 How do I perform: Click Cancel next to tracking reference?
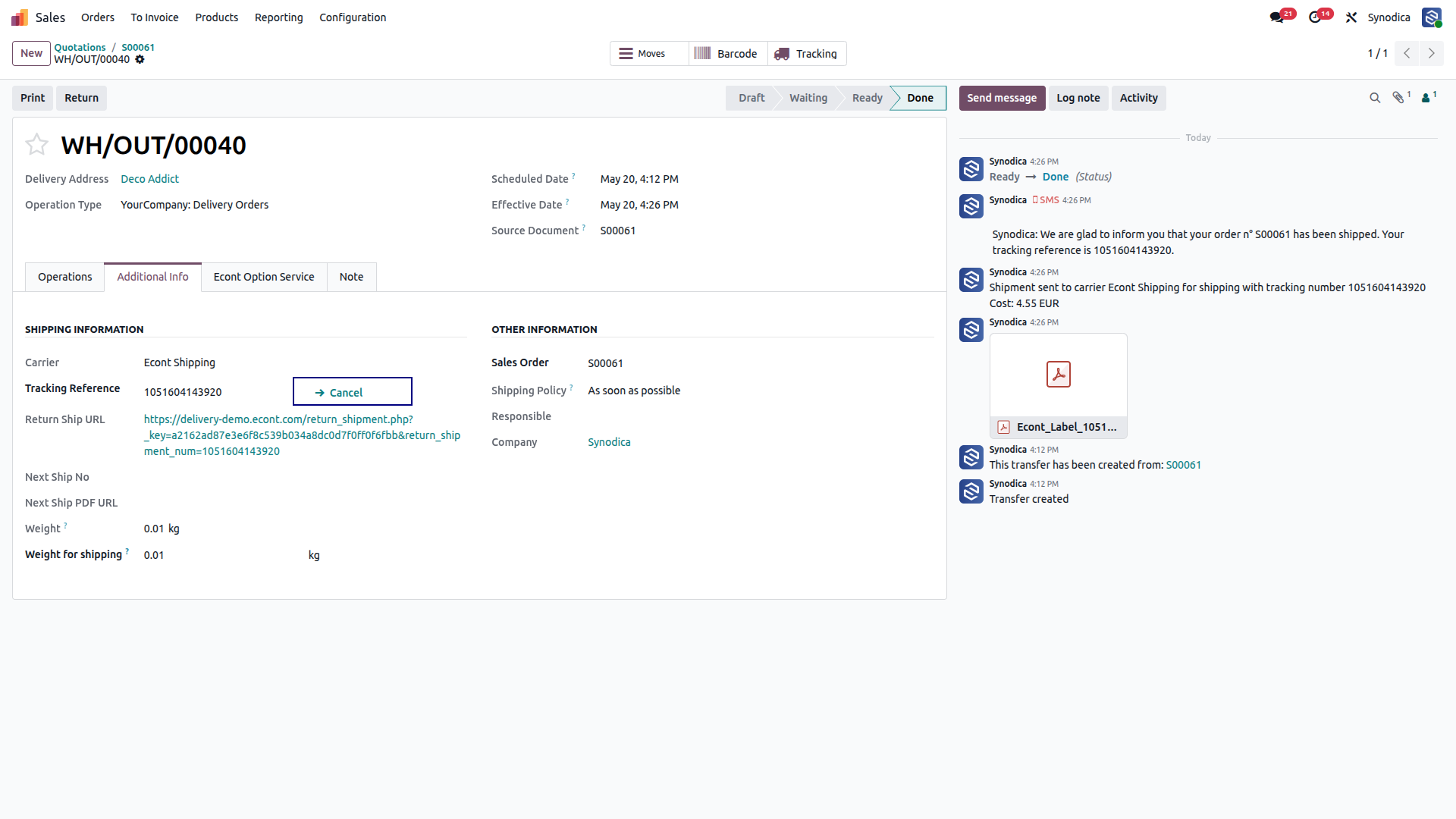[x=353, y=392]
